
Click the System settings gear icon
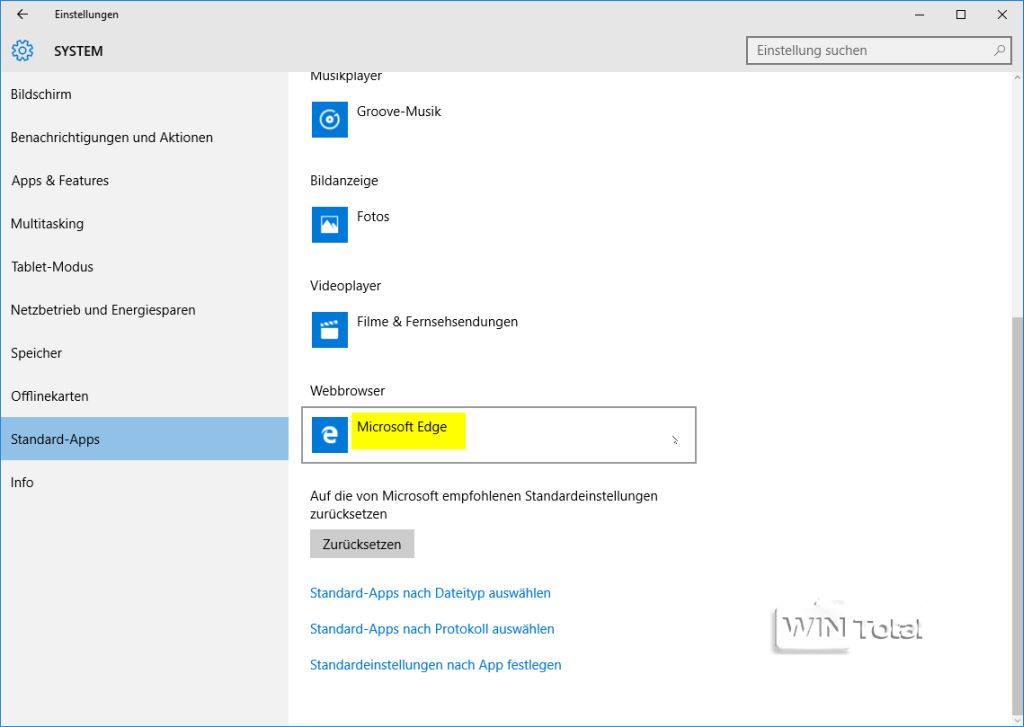coord(22,51)
